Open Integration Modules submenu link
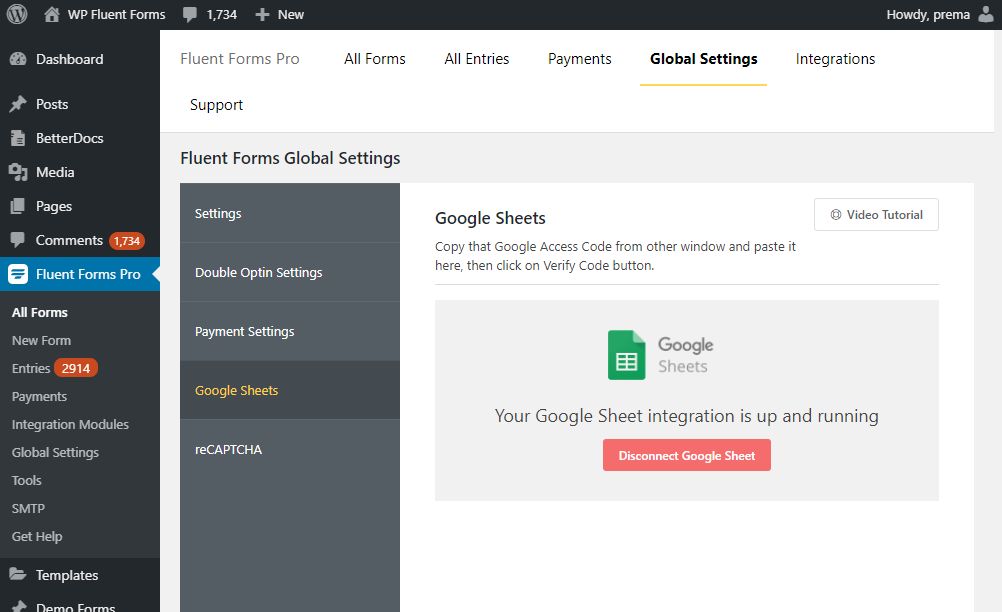This screenshot has width=1002, height=612. 70,424
